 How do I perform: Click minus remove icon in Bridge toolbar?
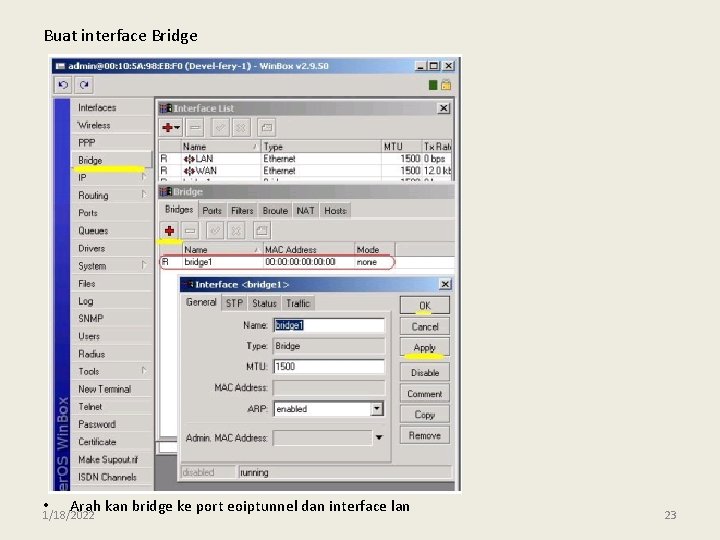(190, 231)
